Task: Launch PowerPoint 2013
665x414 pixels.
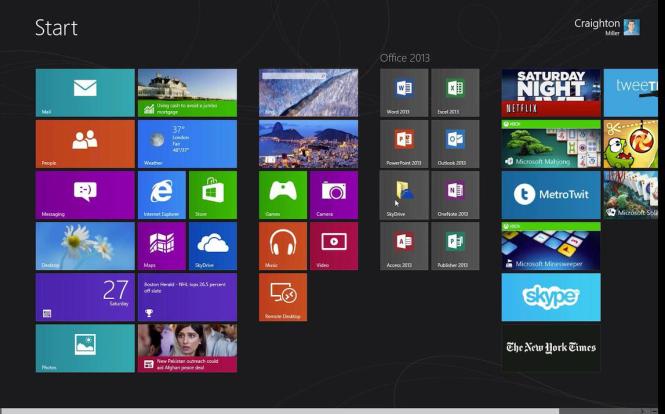Action: [x=404, y=144]
